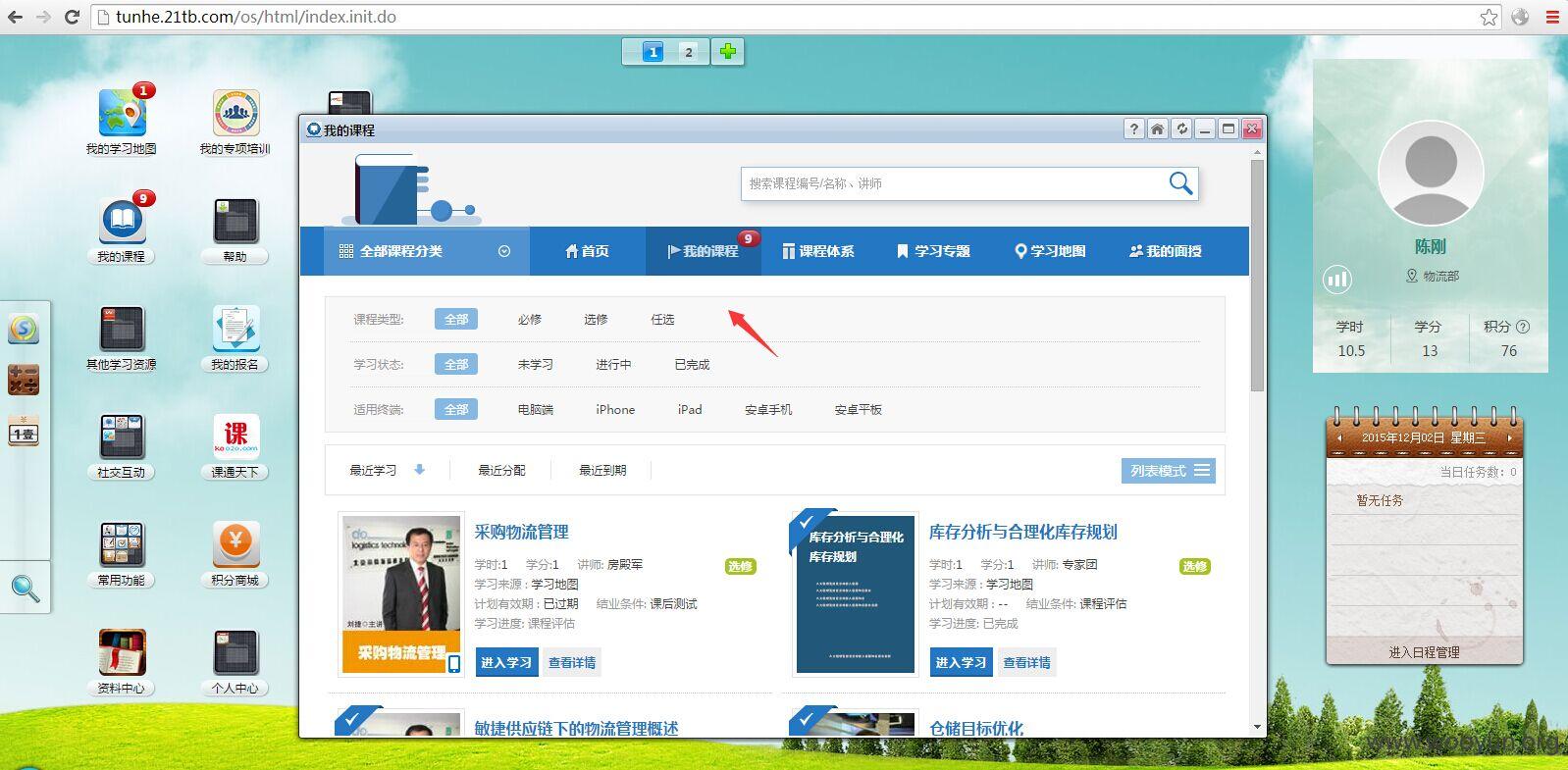Screen dimensions: 1568x770
Task: Click 进入学习 for 采购物流管理
Action: coord(506,663)
